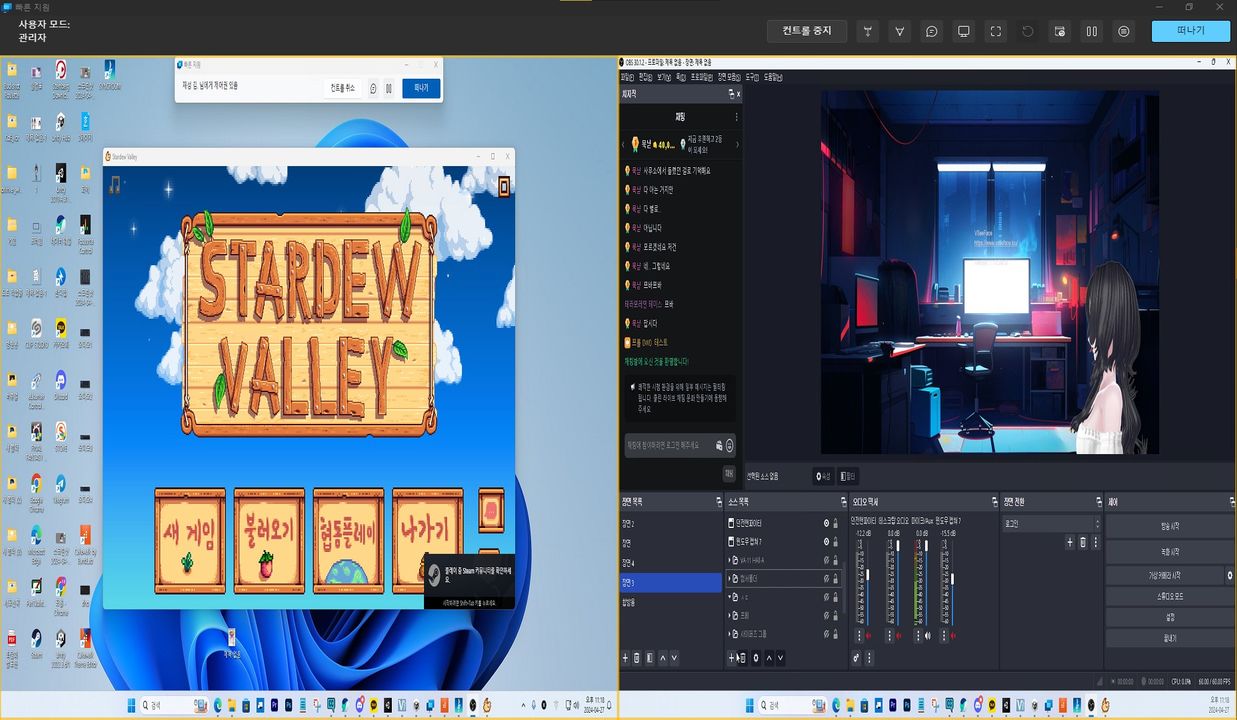Screen dimensions: 1237x720
Task: Open the 프로파일 menu in OBS
Action: tap(701, 76)
